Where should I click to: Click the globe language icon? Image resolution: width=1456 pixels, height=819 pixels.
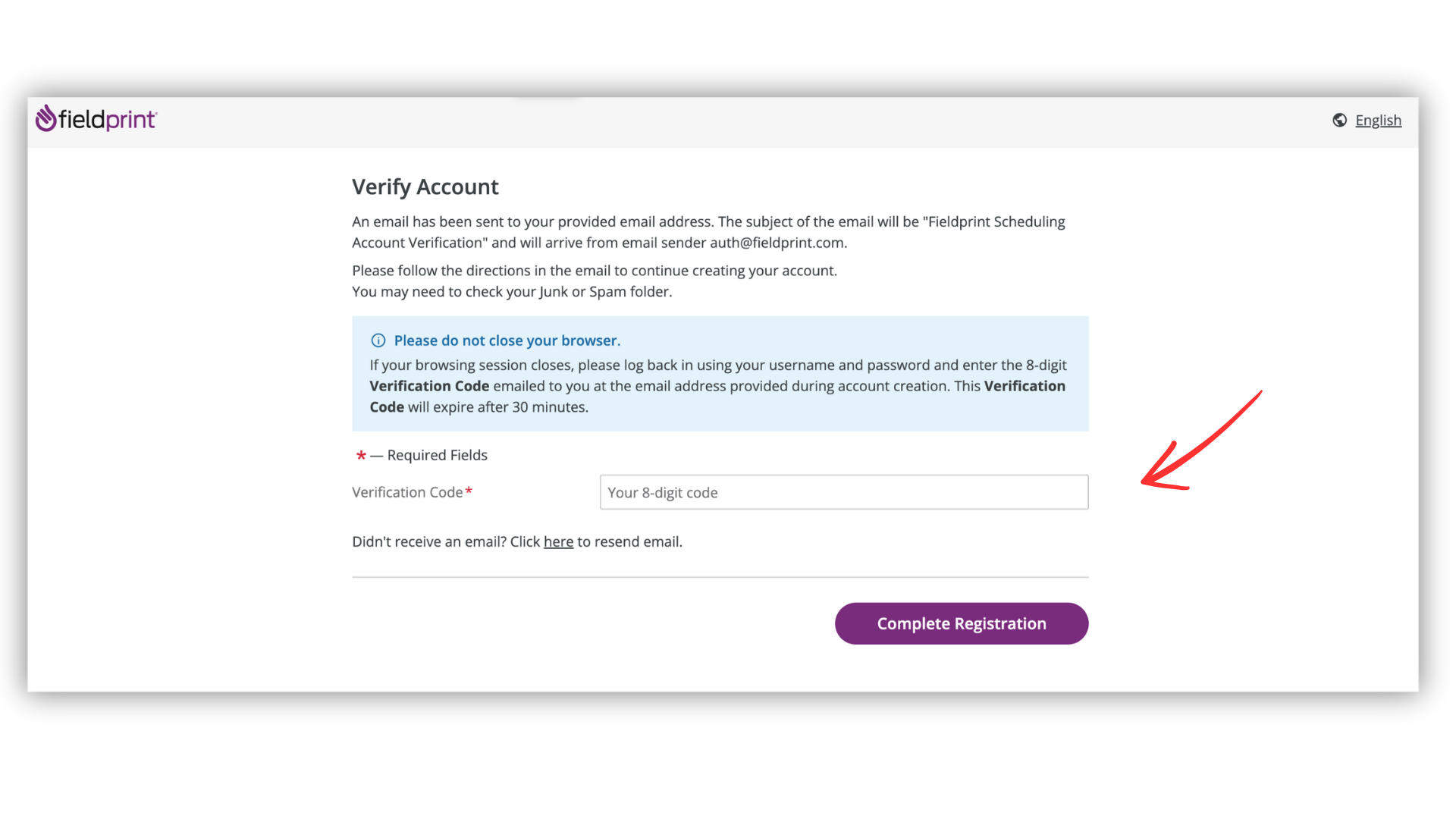pyautogui.click(x=1339, y=121)
